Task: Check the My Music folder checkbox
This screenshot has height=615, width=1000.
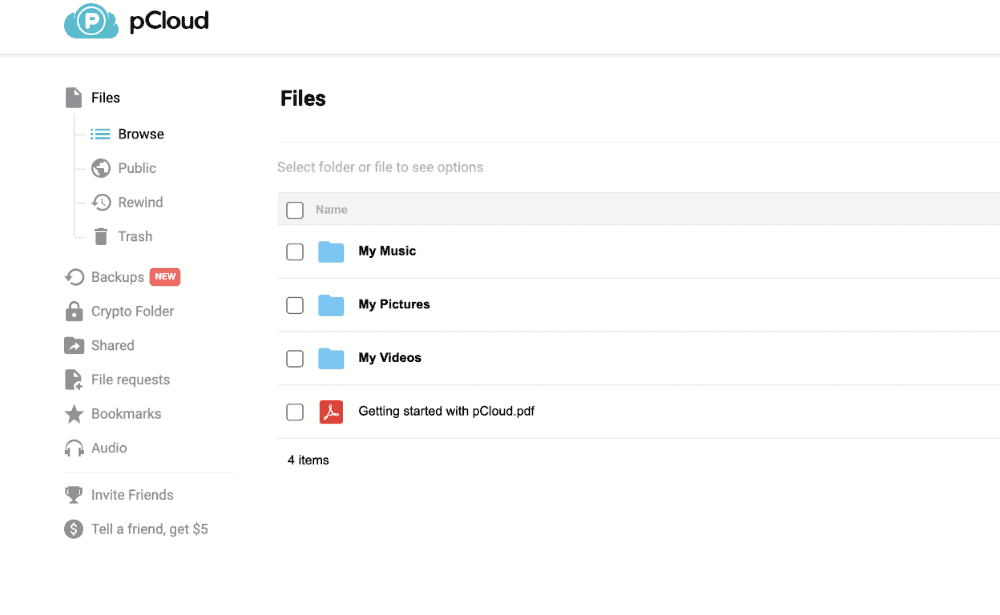Action: click(x=295, y=252)
